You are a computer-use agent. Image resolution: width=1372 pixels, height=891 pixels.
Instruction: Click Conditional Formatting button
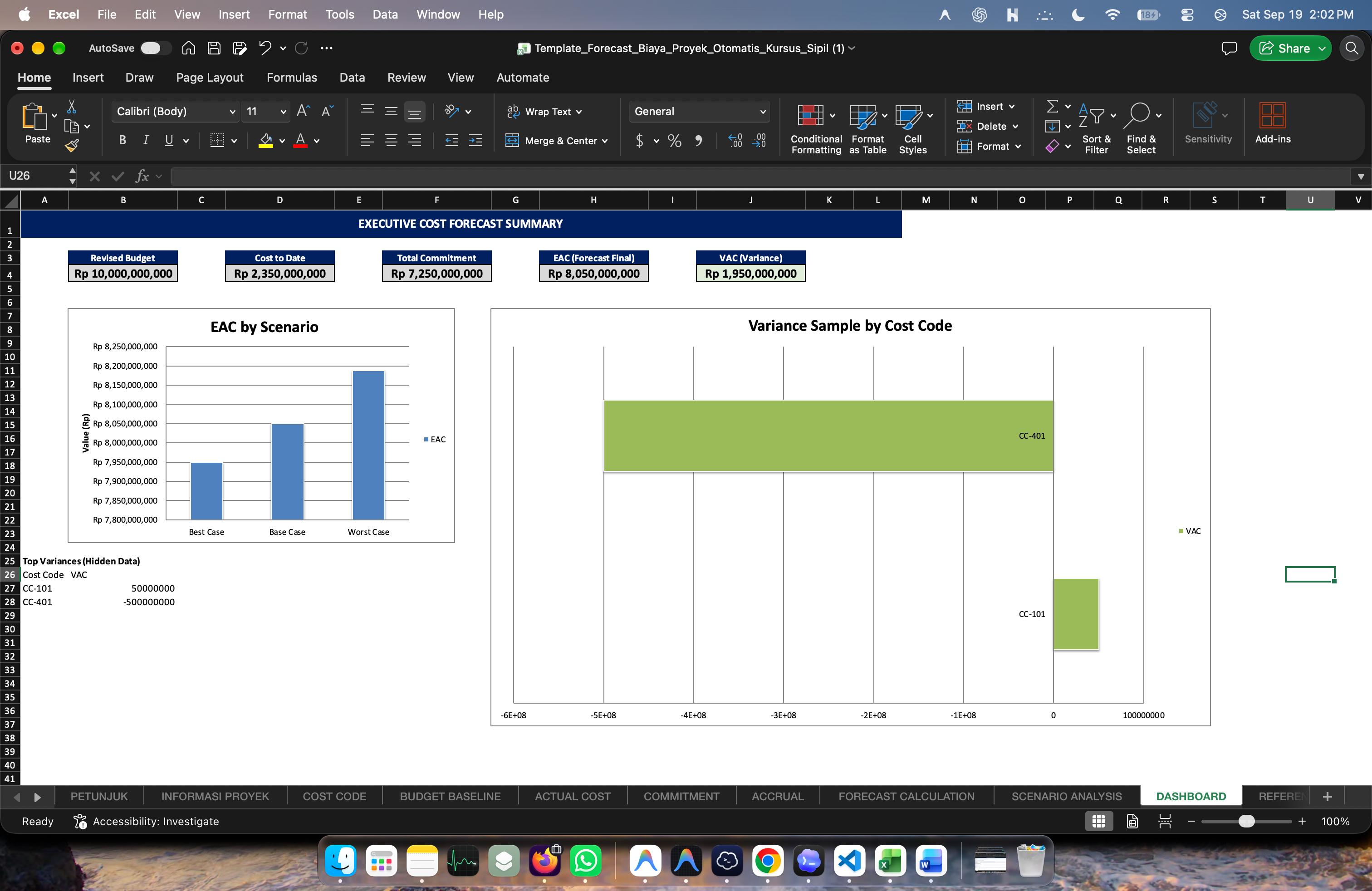pos(816,128)
